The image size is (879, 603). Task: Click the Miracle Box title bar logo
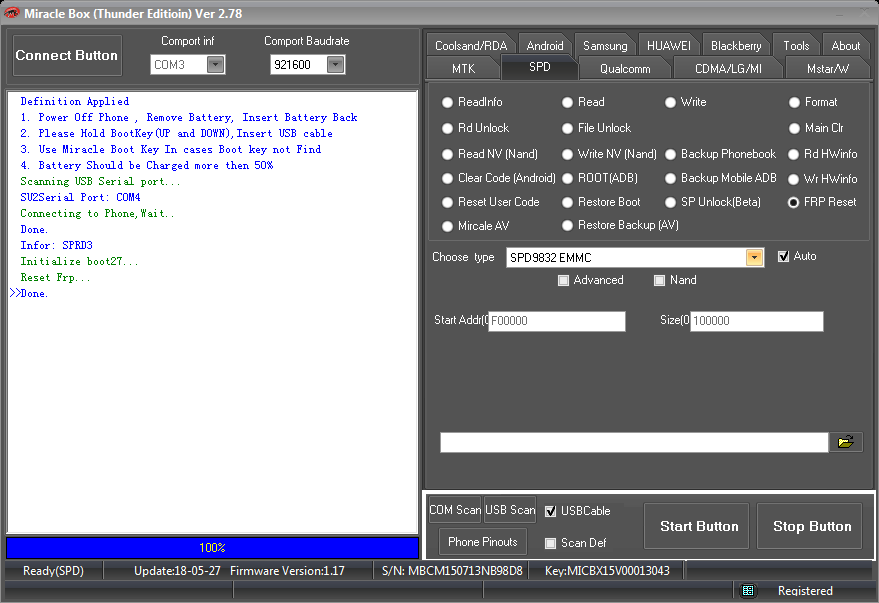pos(11,13)
